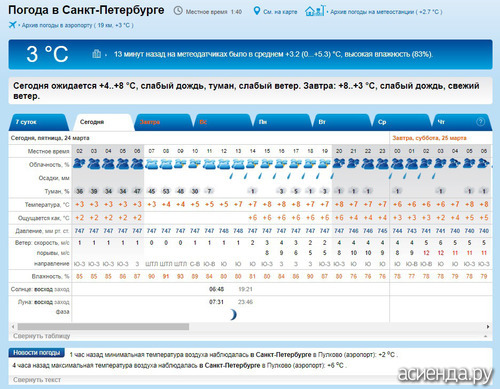Click the heading Сегодня, пятница, 24 марта
Screen dimensions: 500x389
point(50,138)
